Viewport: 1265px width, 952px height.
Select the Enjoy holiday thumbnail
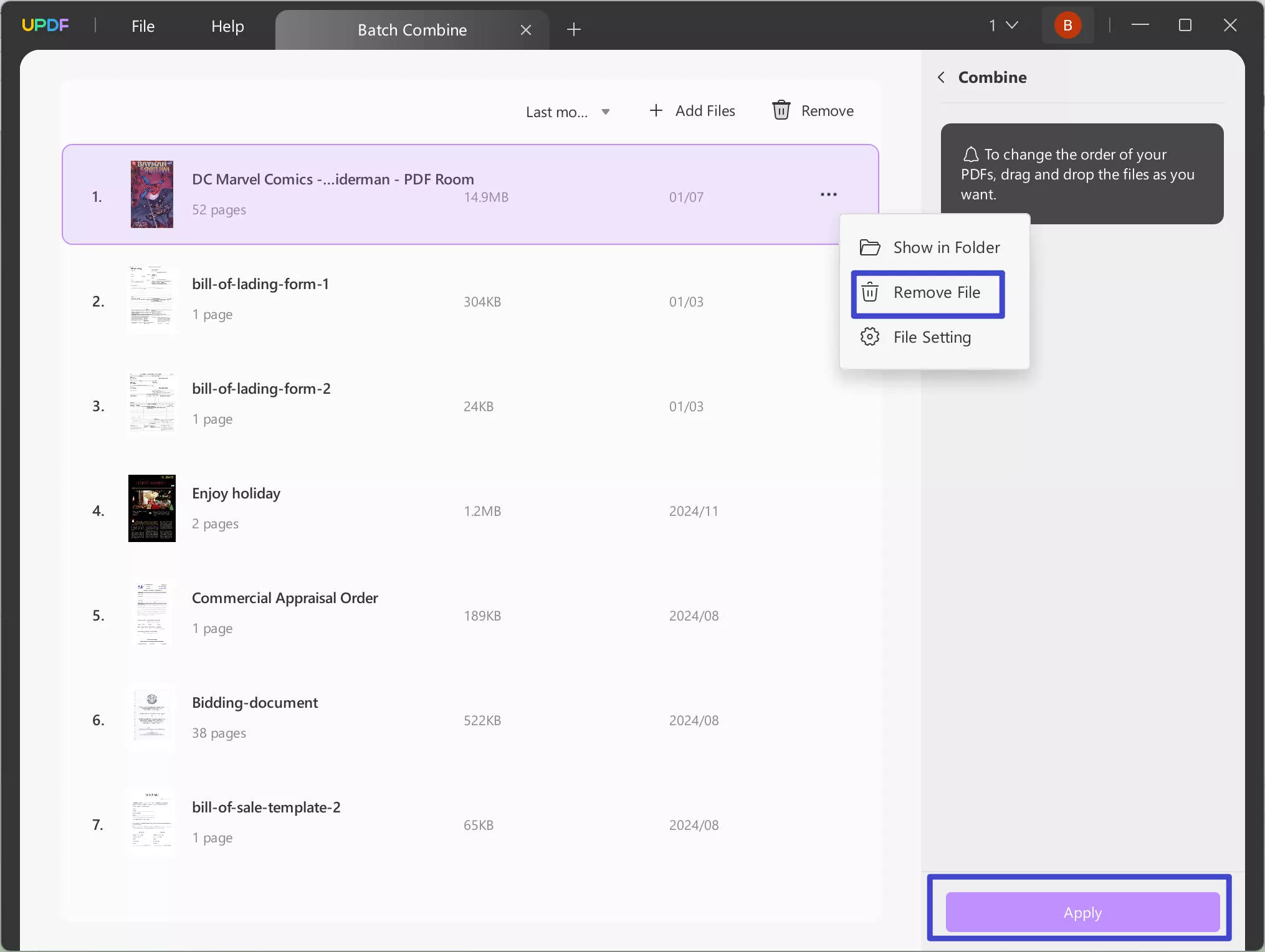(x=152, y=508)
